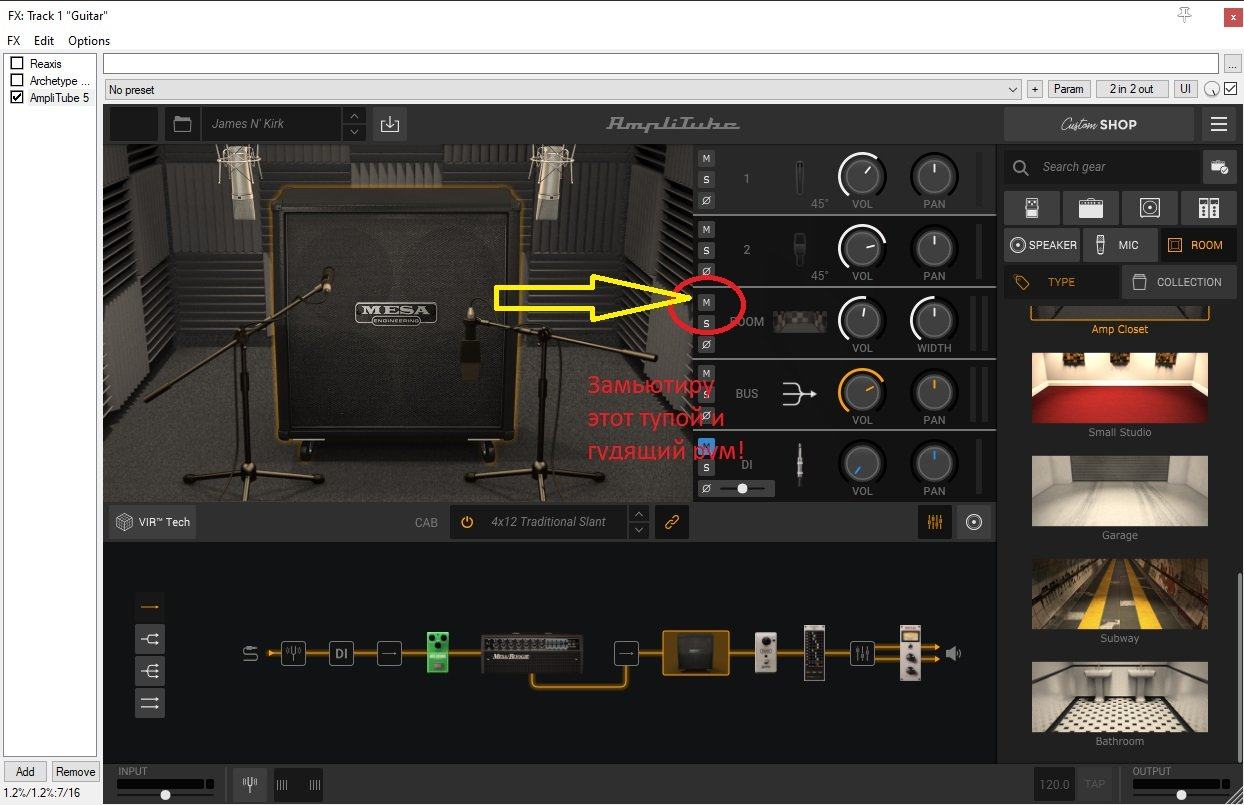Solo mic 2 channel

click(706, 250)
